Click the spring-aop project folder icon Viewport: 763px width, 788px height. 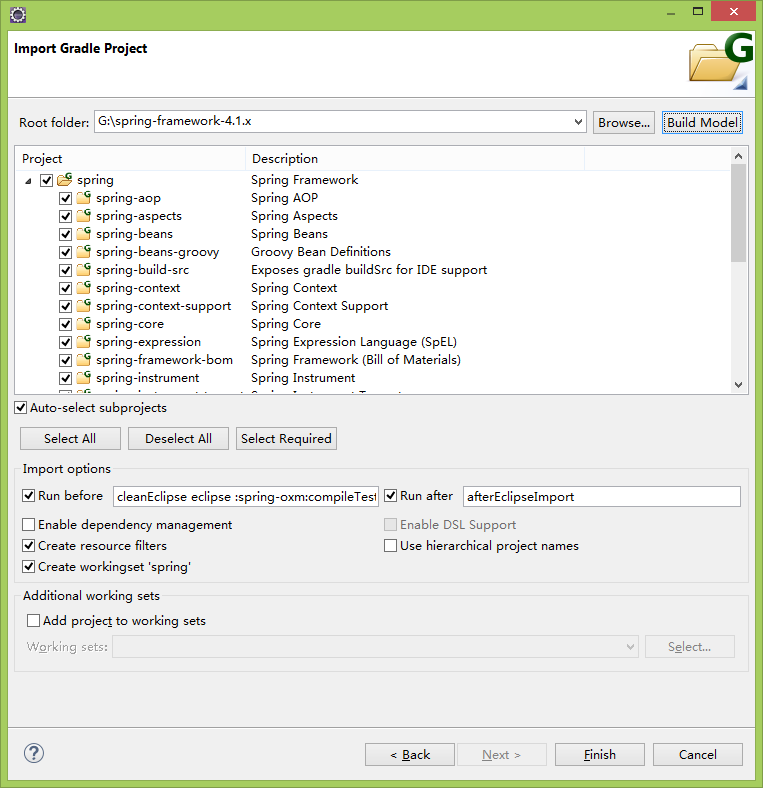83,198
